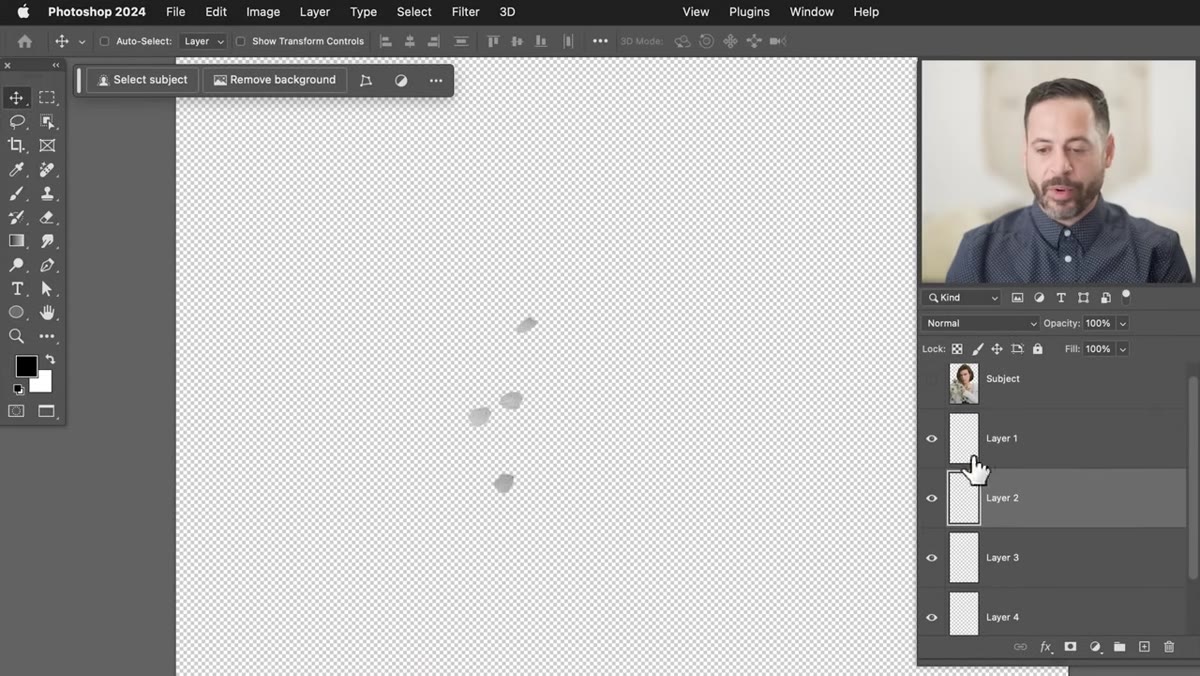
Task: Toggle lock all padlock icon
Action: pos(1037,349)
